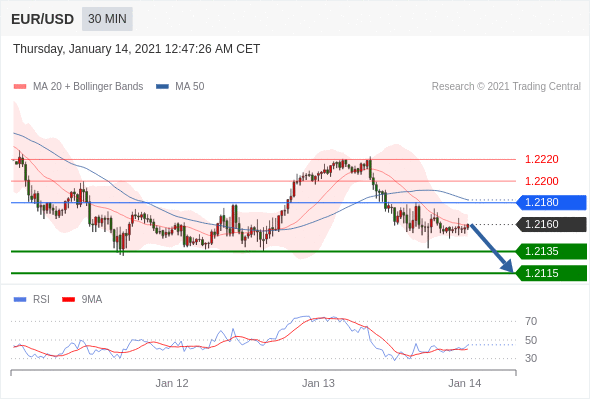Click the Research Trading Central copyright text
This screenshot has height=400, width=590.
pyautogui.click(x=506, y=87)
